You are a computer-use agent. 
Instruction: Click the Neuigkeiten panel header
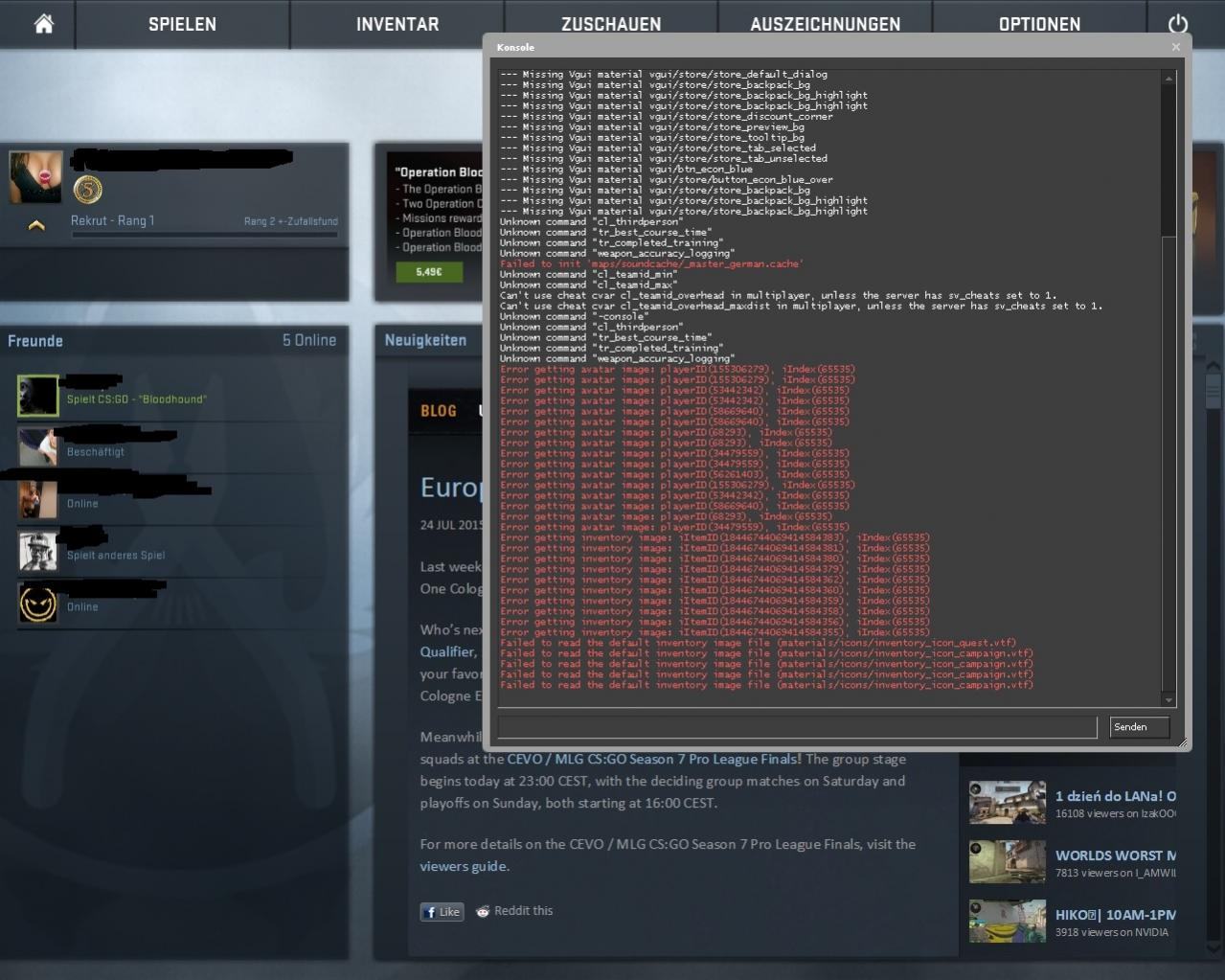[x=425, y=340]
